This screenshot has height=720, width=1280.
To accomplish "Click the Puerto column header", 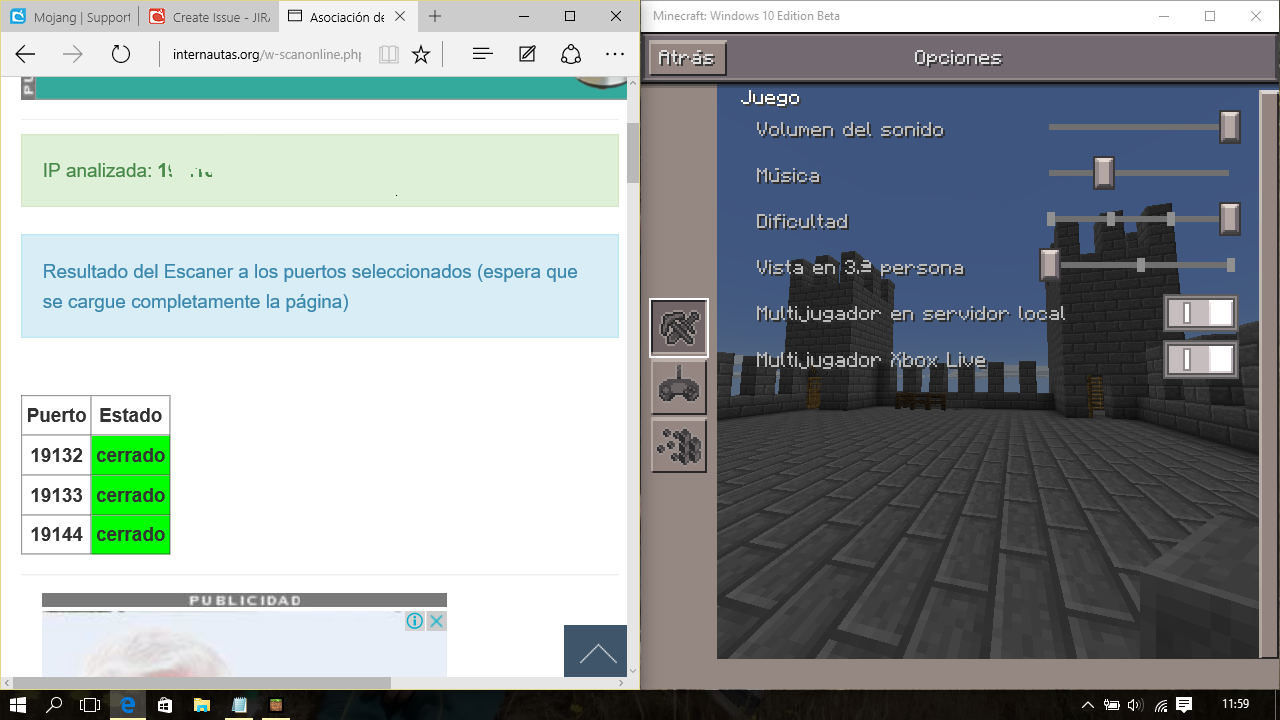I will point(56,415).
